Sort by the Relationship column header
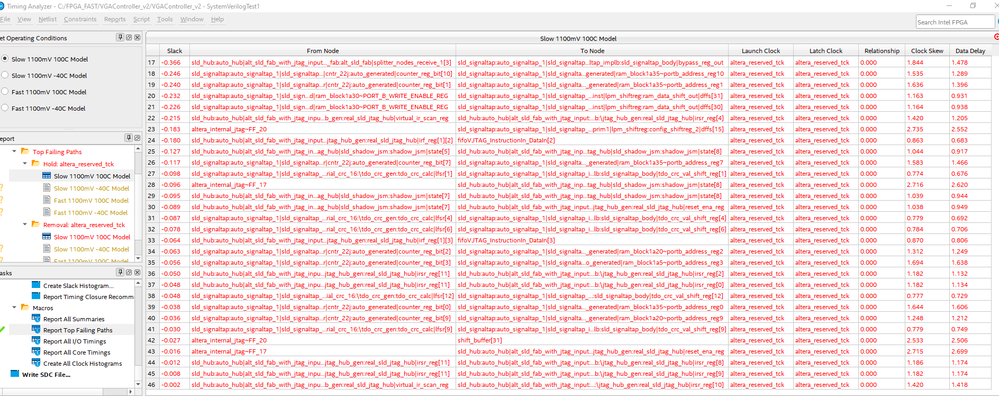Viewport: 999px width, 396px height. click(882, 50)
